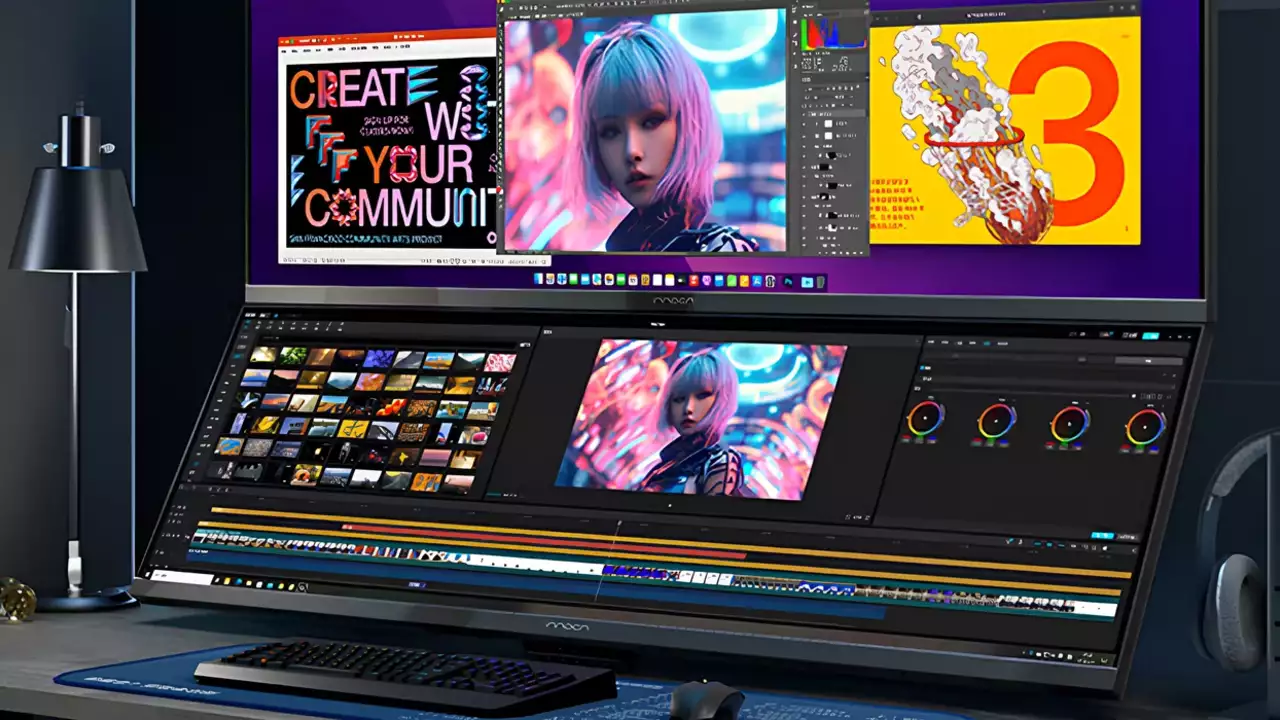Click the first color wheel in the grading panel
Viewport: 1280px width, 720px height.
925,418
